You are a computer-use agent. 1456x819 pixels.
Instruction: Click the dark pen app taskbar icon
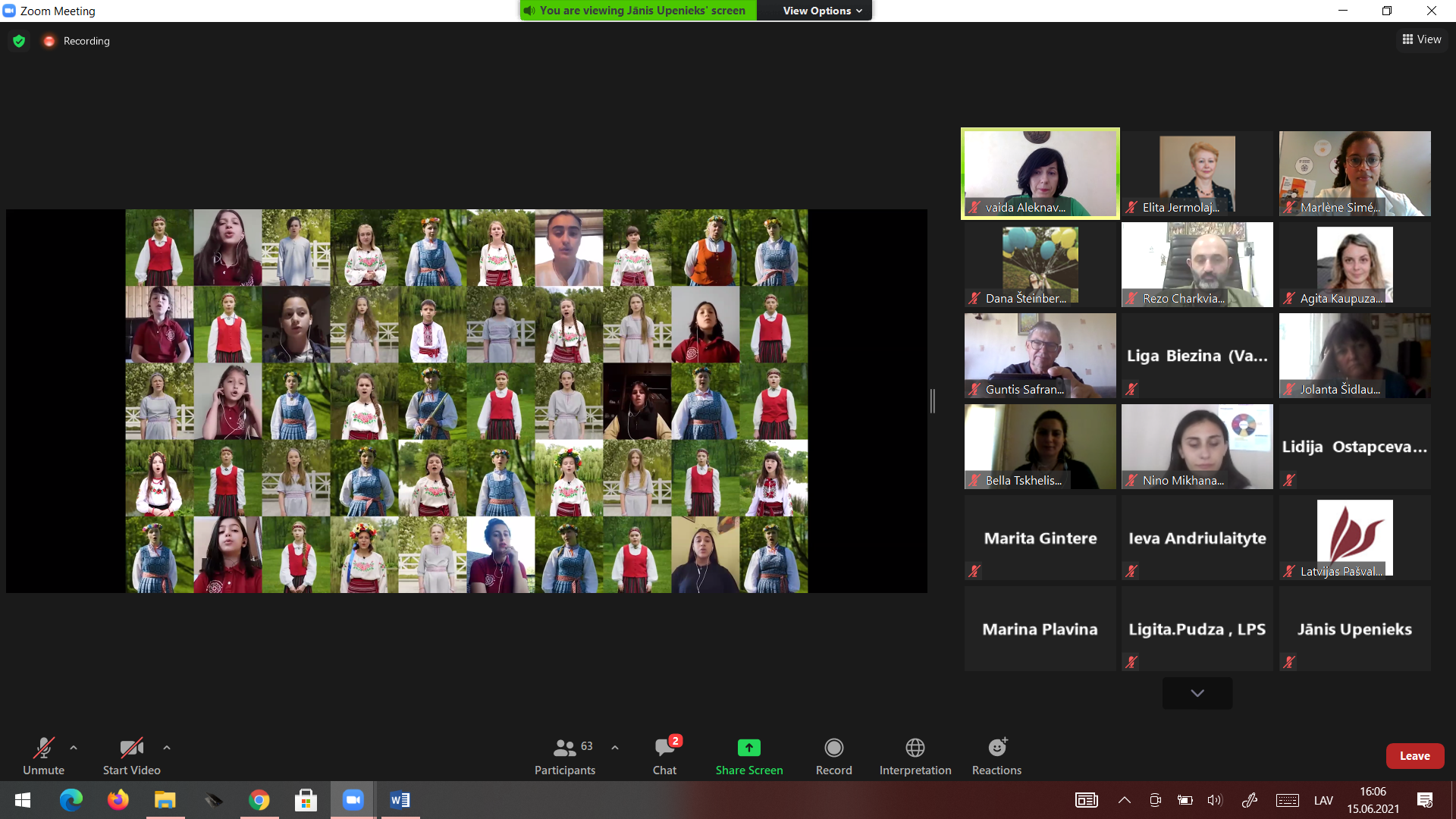(x=212, y=800)
